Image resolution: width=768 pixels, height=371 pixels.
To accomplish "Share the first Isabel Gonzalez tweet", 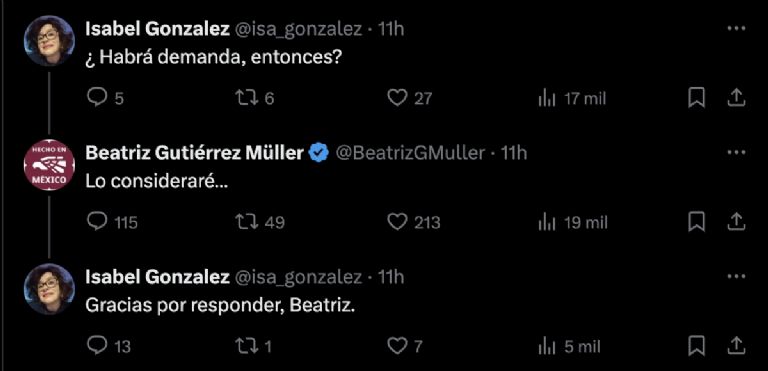I will (x=736, y=98).
